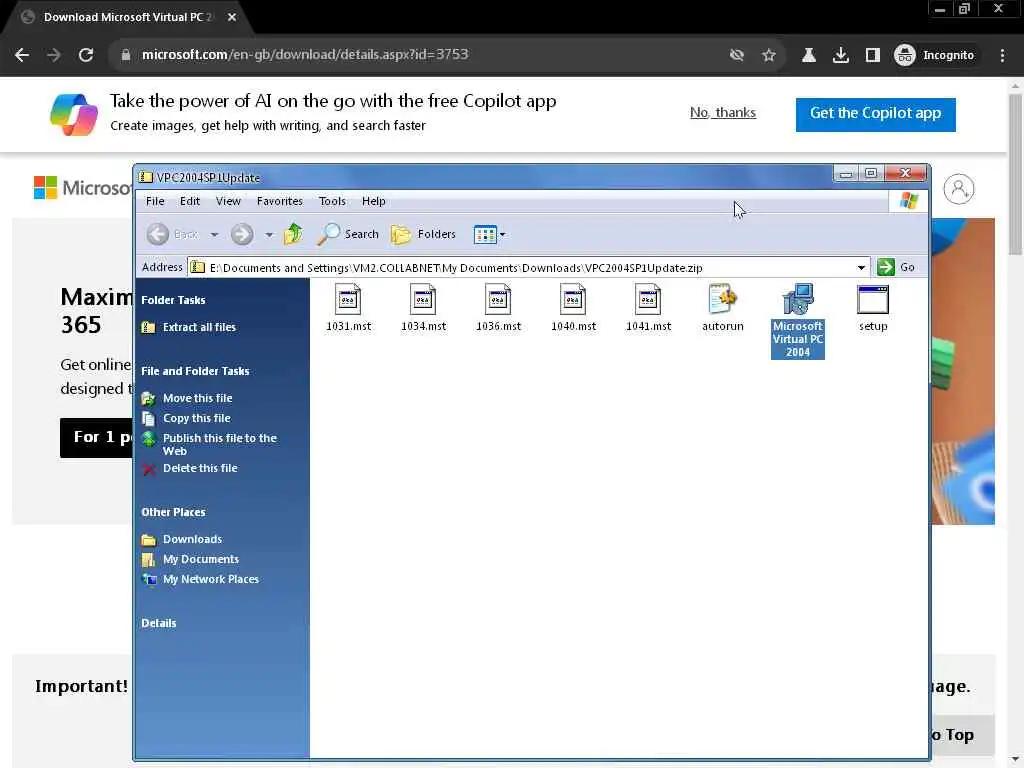Click the Windows flag logo in Explorer

point(908,201)
